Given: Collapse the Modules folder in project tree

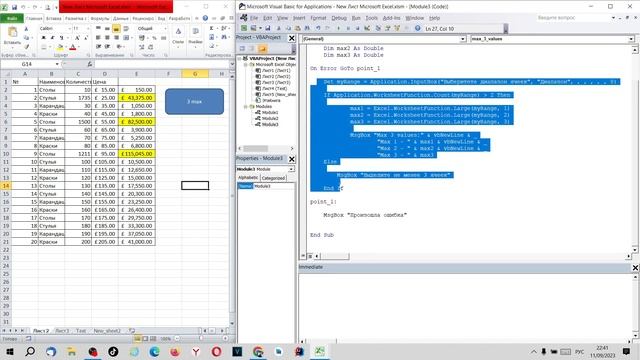Looking at the screenshot, I should coord(246,107).
